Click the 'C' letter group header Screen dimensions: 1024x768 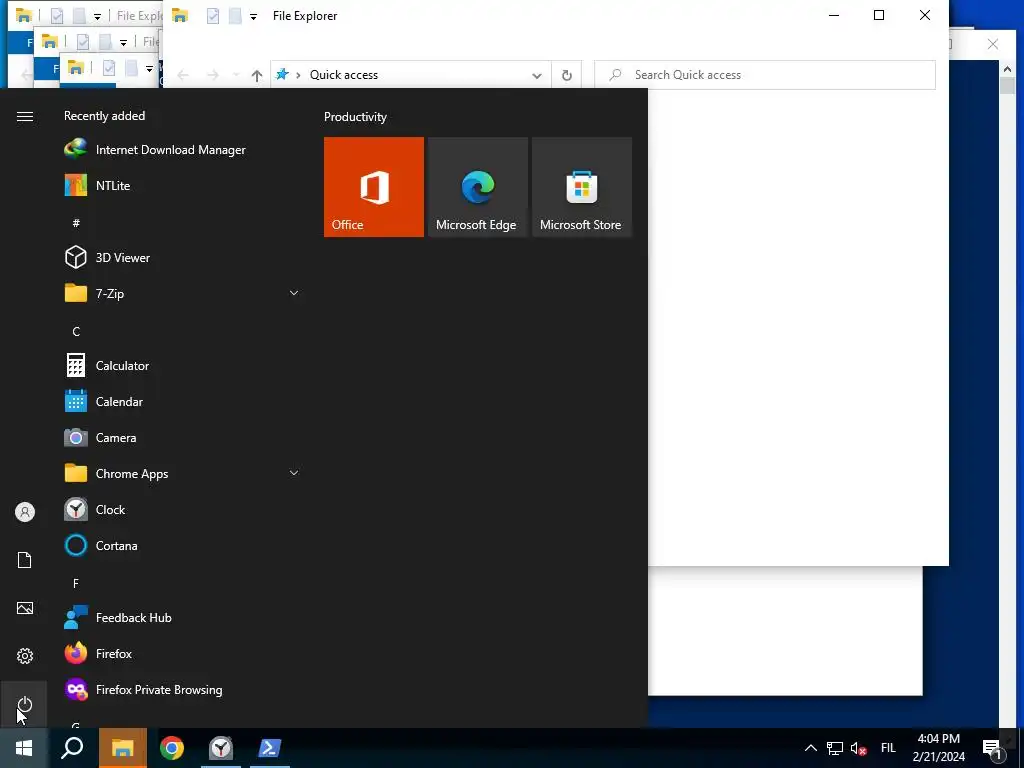[x=76, y=331]
